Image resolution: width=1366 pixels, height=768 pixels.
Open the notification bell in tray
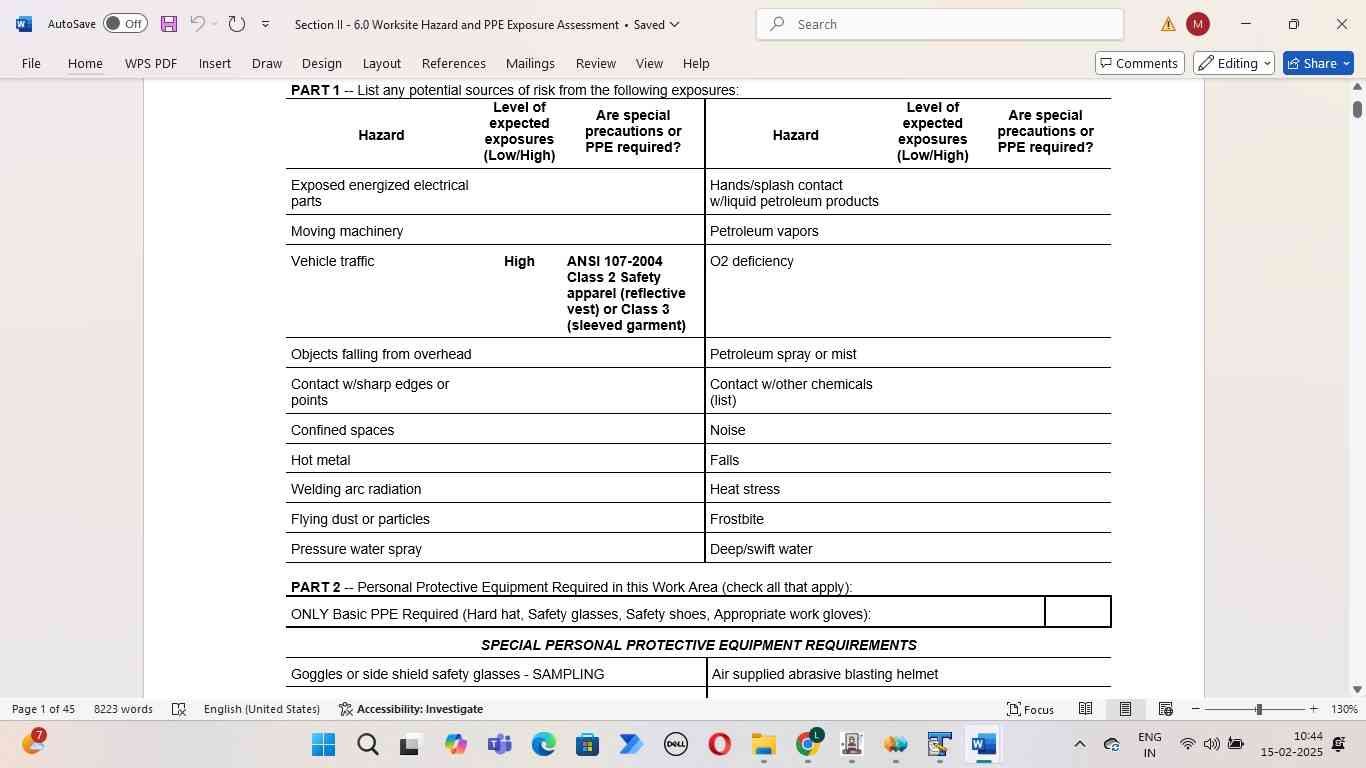[x=1339, y=744]
